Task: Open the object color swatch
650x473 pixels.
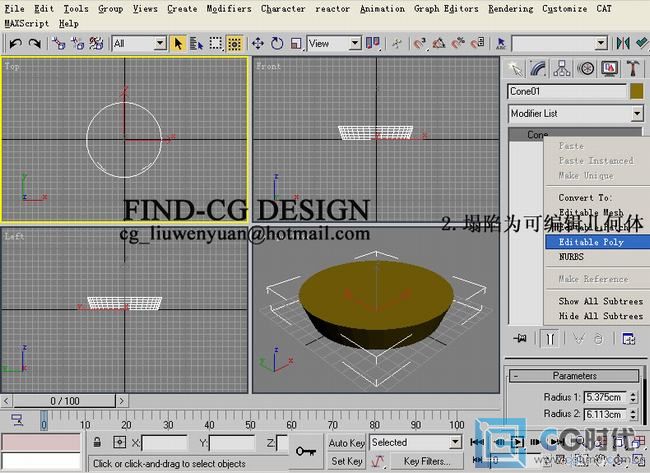Action: pyautogui.click(x=637, y=91)
